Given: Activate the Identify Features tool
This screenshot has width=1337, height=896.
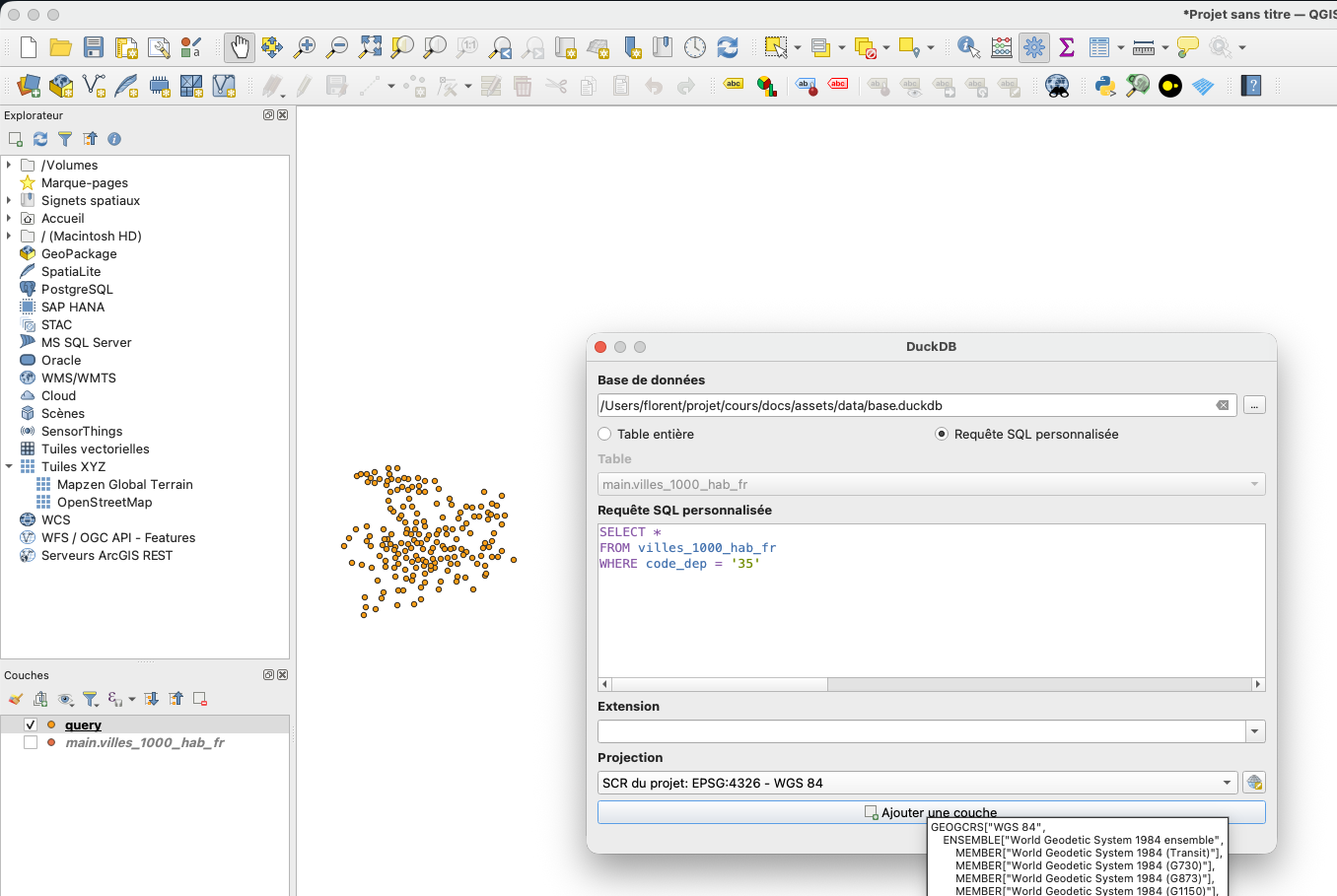Looking at the screenshot, I should coord(969,47).
